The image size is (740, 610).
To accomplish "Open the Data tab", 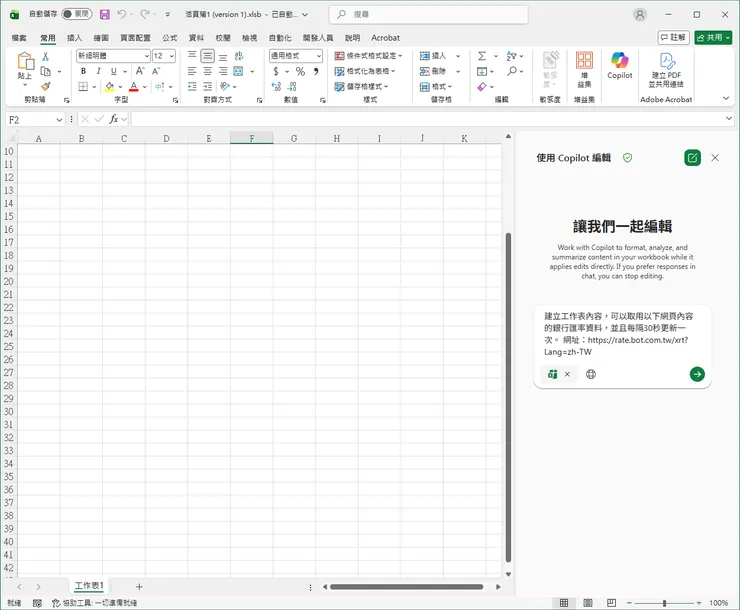I will 196,38.
